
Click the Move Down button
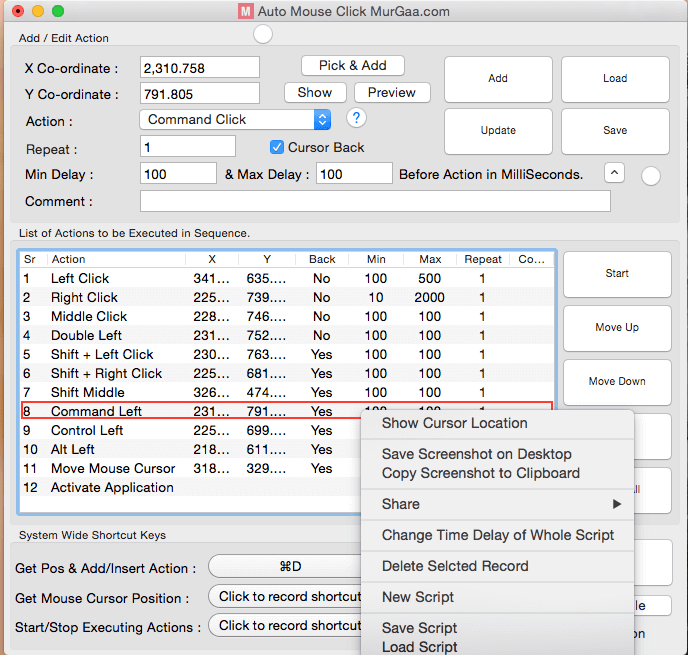(617, 382)
